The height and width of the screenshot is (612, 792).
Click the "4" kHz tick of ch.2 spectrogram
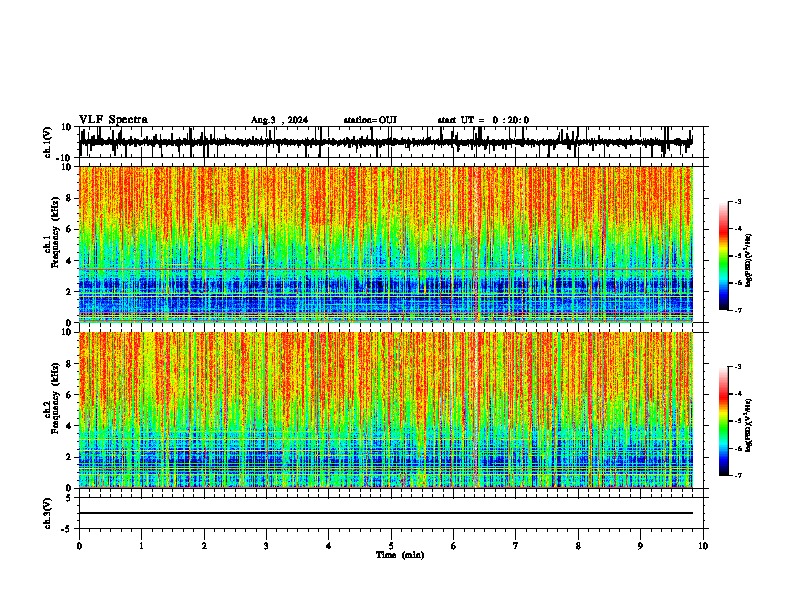click(69, 426)
